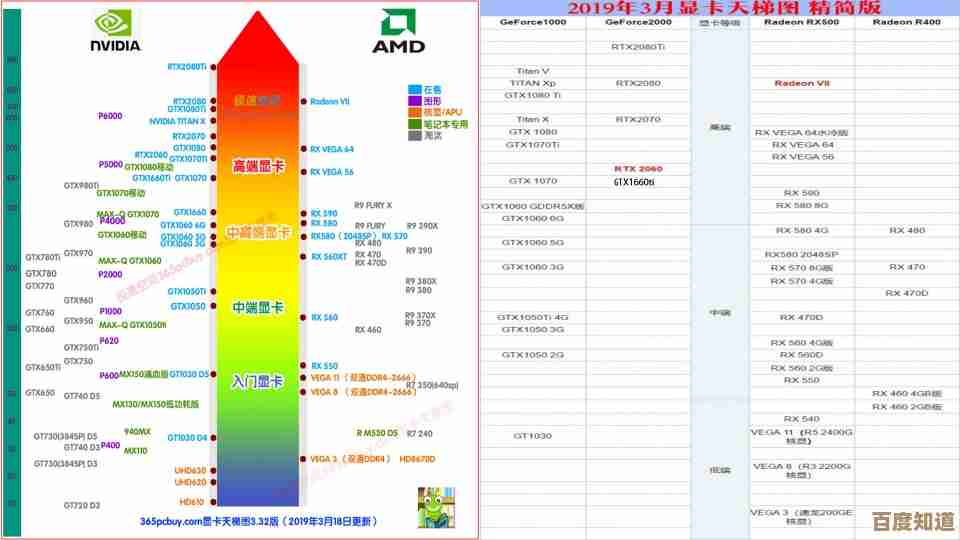
Task: Select RX 460 4GB版 in R400 column
Action: click(907, 393)
